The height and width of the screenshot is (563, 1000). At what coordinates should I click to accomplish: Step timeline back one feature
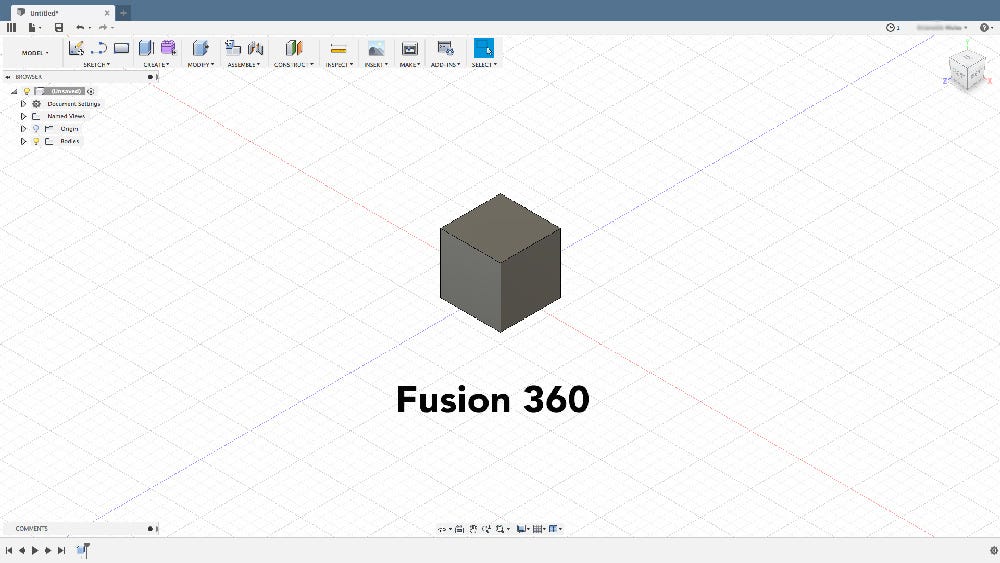[x=22, y=550]
